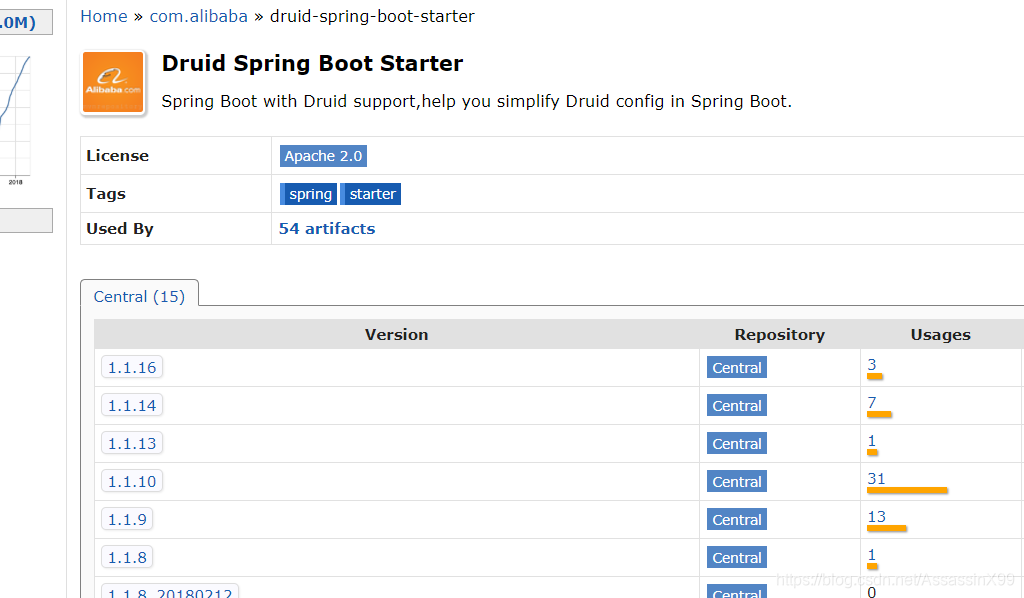Click Central repository badge for 1.1.14
Screen dimensions: 1024x598
click(x=737, y=405)
